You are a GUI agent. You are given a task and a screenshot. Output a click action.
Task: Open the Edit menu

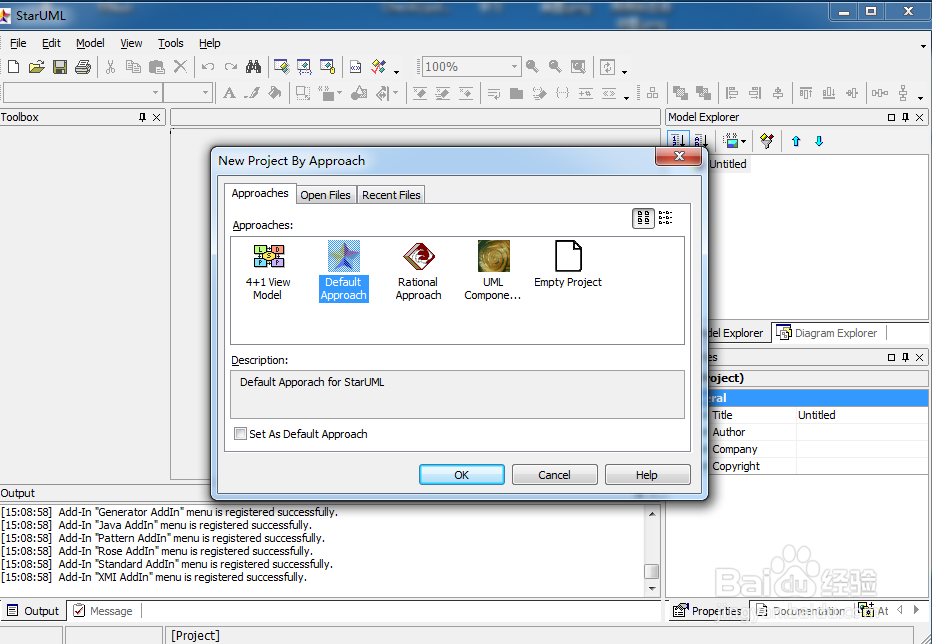tap(51, 43)
